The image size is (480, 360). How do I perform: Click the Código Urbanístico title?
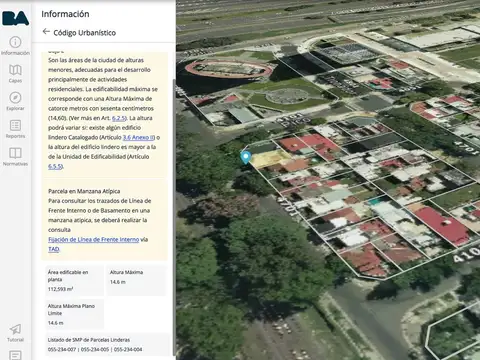coord(85,33)
